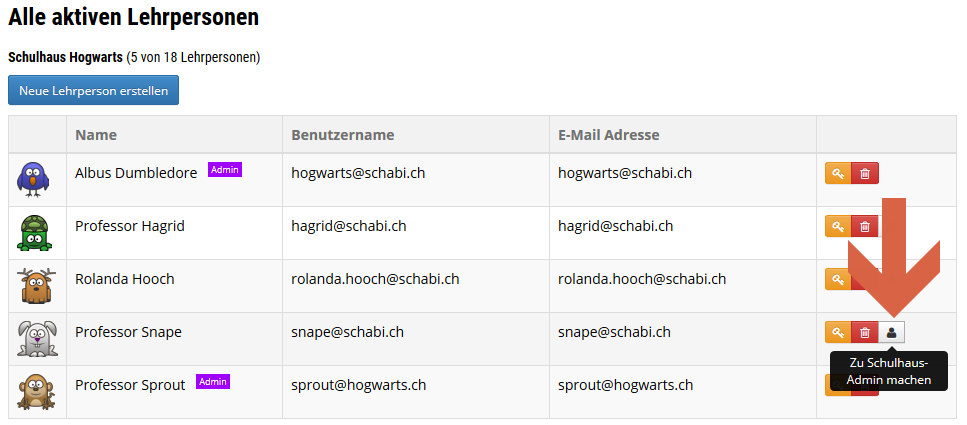Click the Benutzername column header
The height and width of the screenshot is (425, 967).
[343, 134]
